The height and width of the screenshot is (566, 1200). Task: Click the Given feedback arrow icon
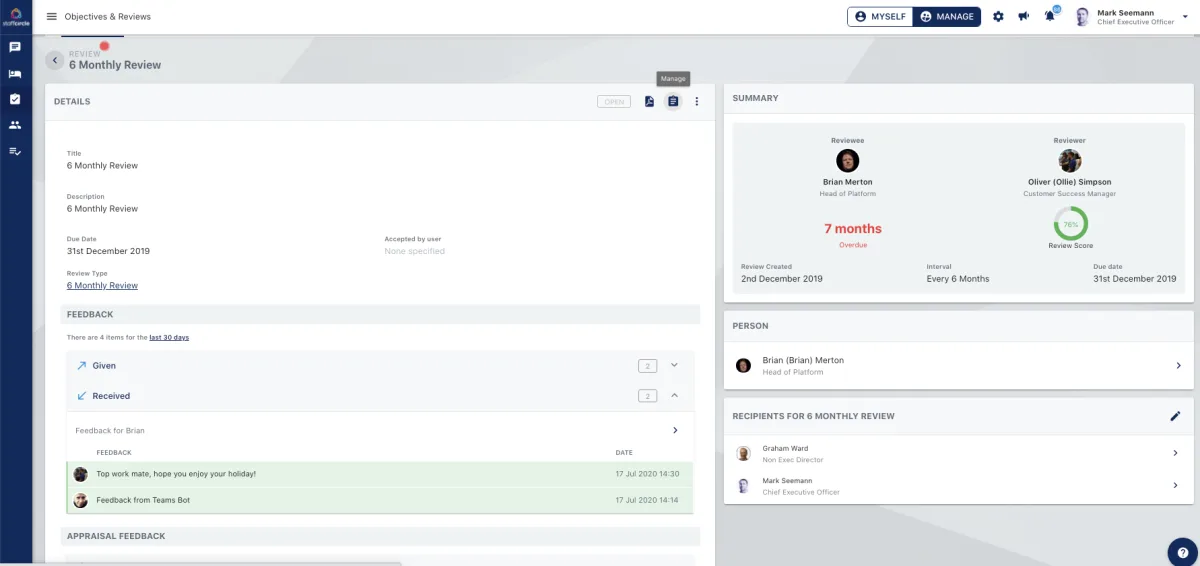point(82,366)
